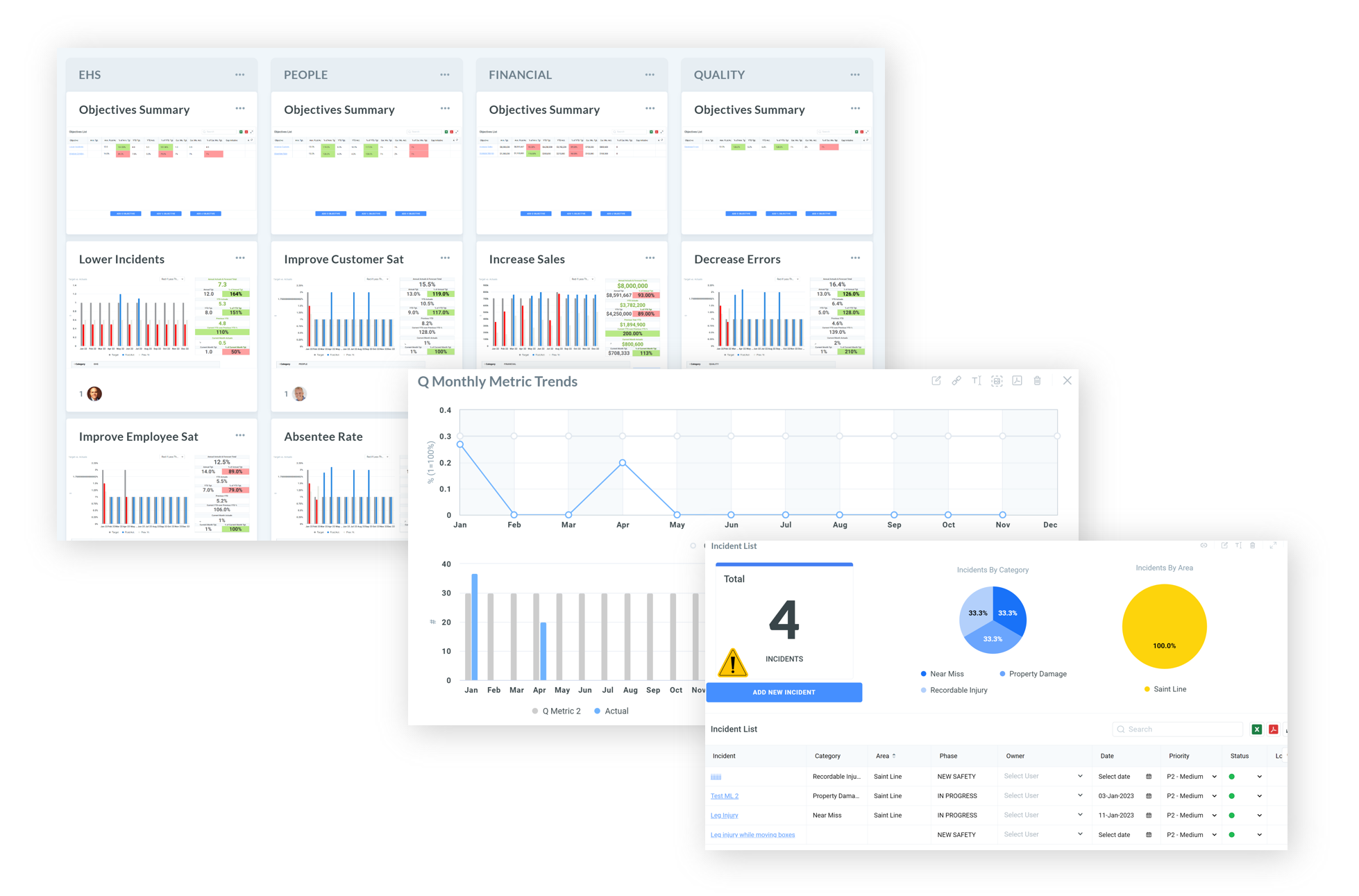
Task: Toggle the Q Metric 2 legend series
Action: click(556, 711)
